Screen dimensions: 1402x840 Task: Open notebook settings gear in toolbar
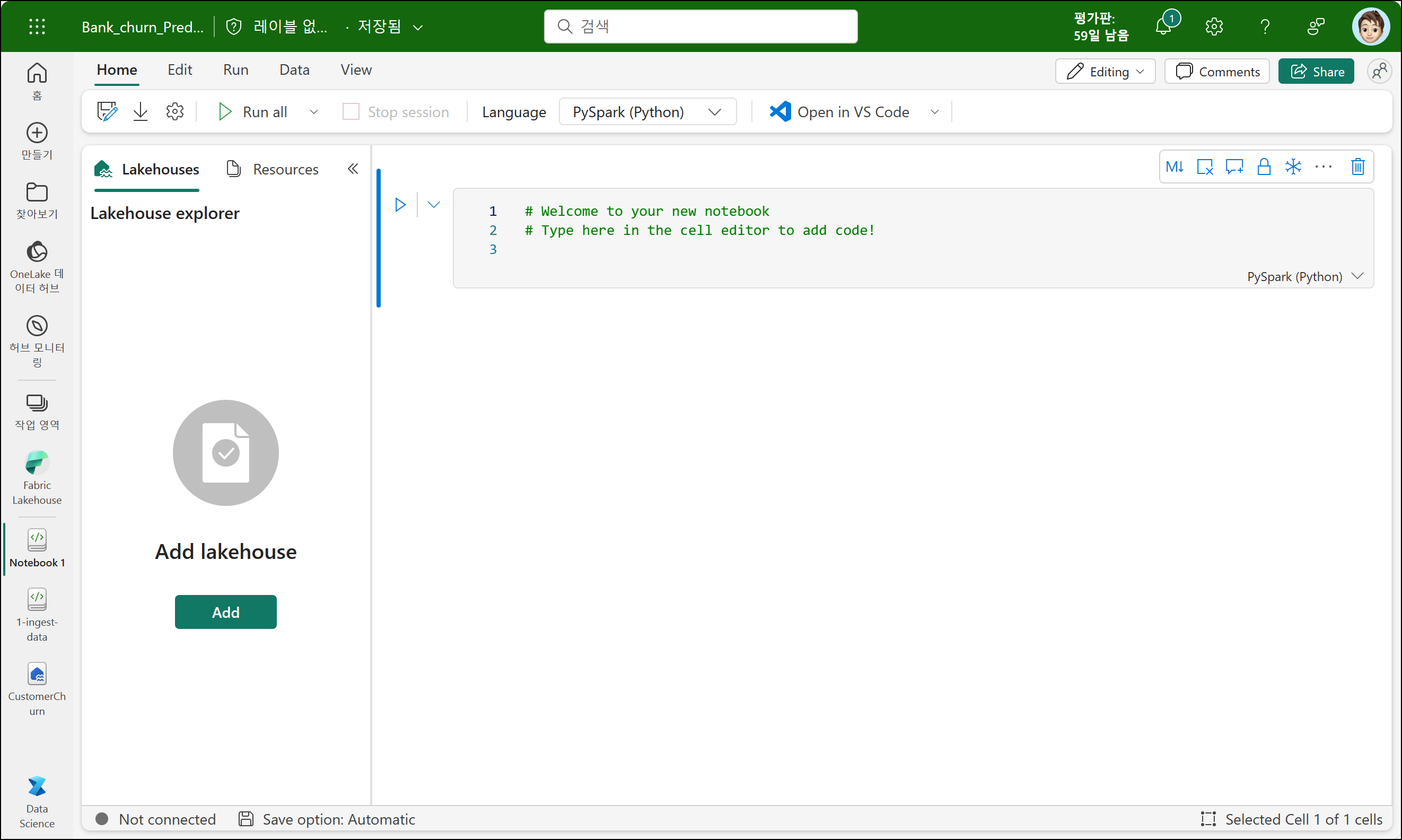click(x=175, y=112)
